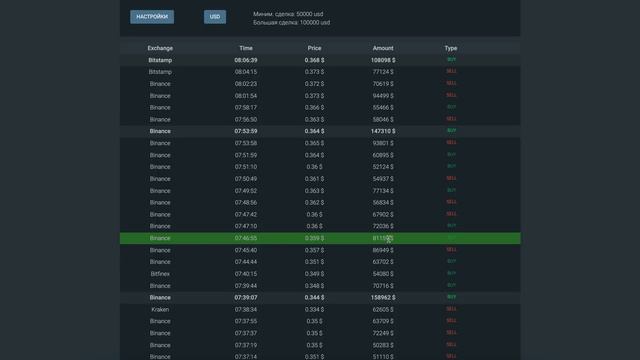Image resolution: width=640 pixels, height=360 pixels.
Task: Click the Time column header
Action: 246,48
